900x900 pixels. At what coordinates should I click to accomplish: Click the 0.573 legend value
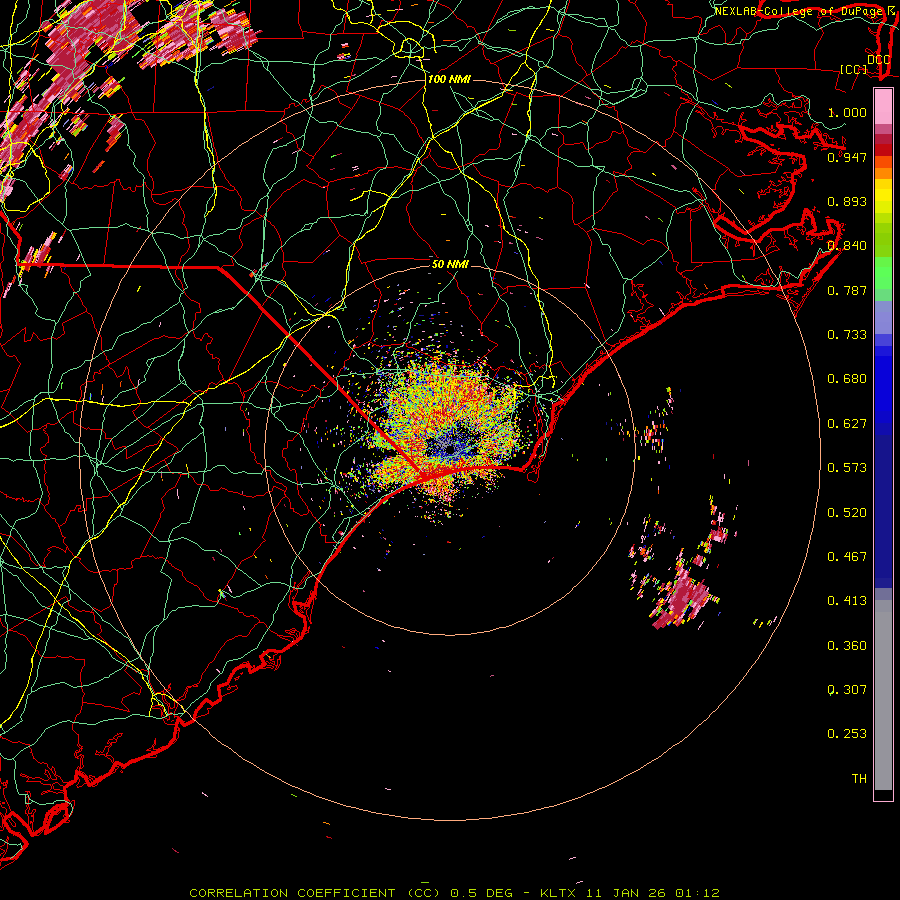click(847, 468)
